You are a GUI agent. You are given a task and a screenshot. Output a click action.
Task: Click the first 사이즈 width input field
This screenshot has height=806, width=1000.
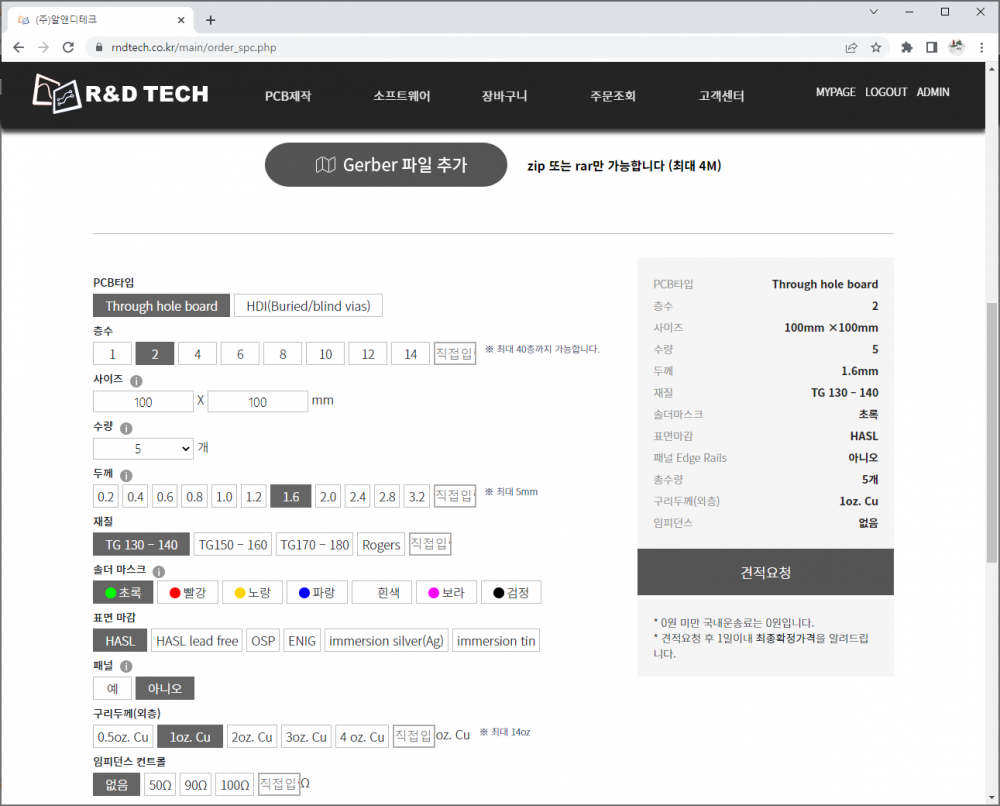point(143,402)
